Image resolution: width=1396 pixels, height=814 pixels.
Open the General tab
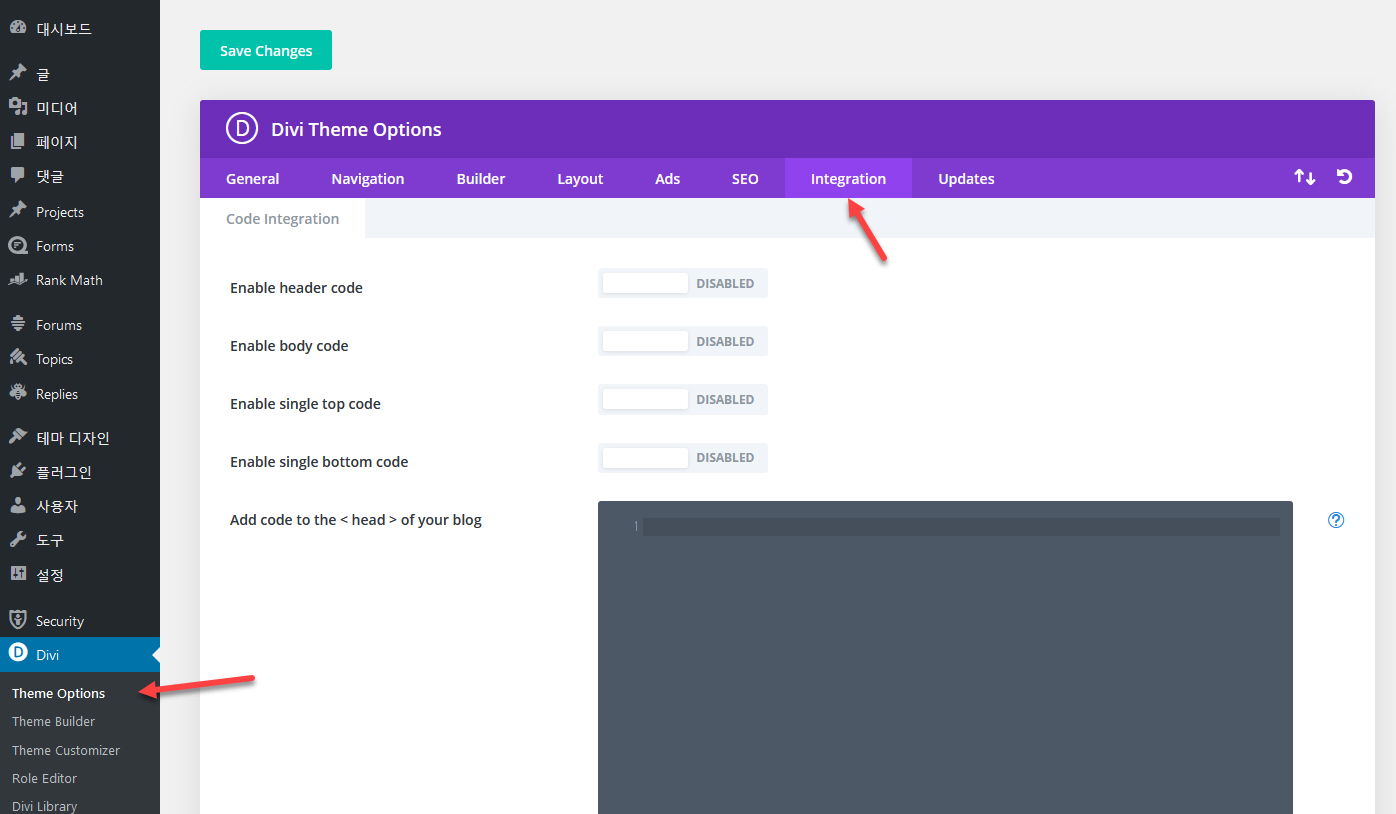coord(252,178)
